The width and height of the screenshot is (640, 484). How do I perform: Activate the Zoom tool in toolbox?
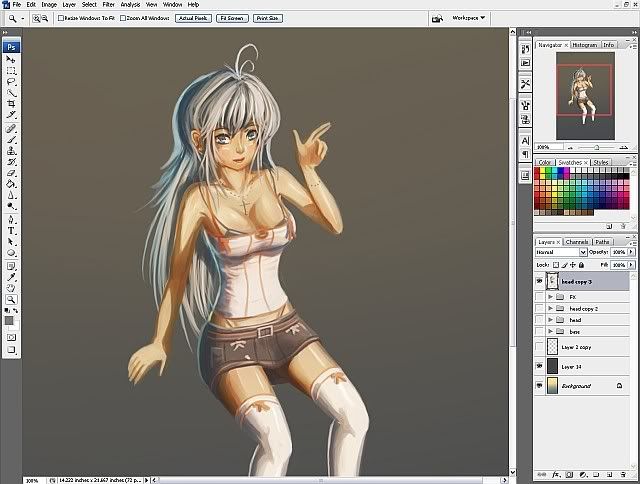[x=11, y=299]
